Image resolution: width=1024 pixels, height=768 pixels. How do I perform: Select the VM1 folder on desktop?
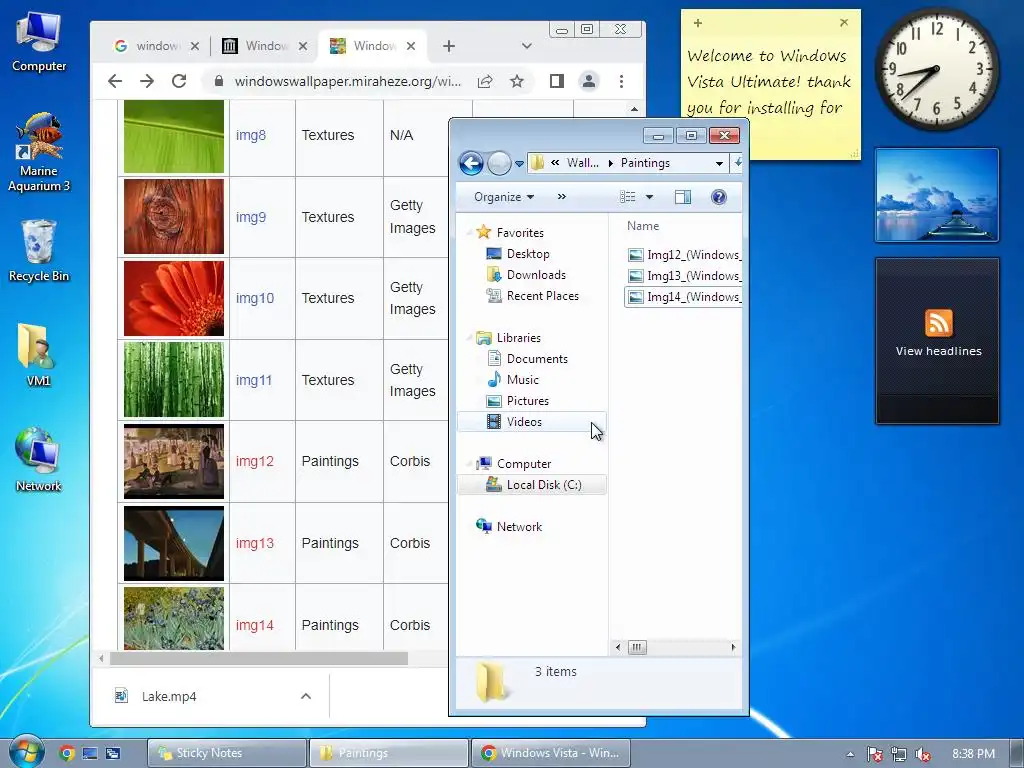pos(38,355)
